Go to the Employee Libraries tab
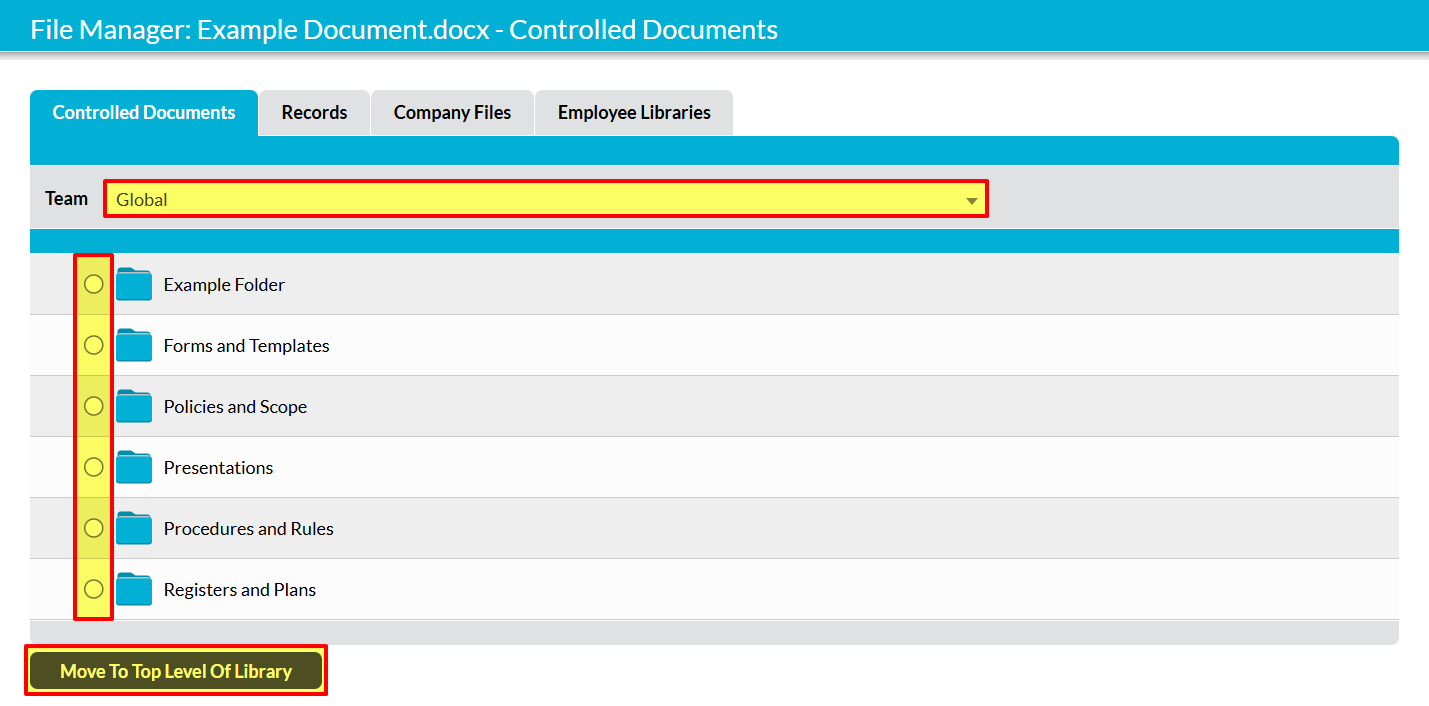This screenshot has height=706, width=1429. tap(634, 113)
